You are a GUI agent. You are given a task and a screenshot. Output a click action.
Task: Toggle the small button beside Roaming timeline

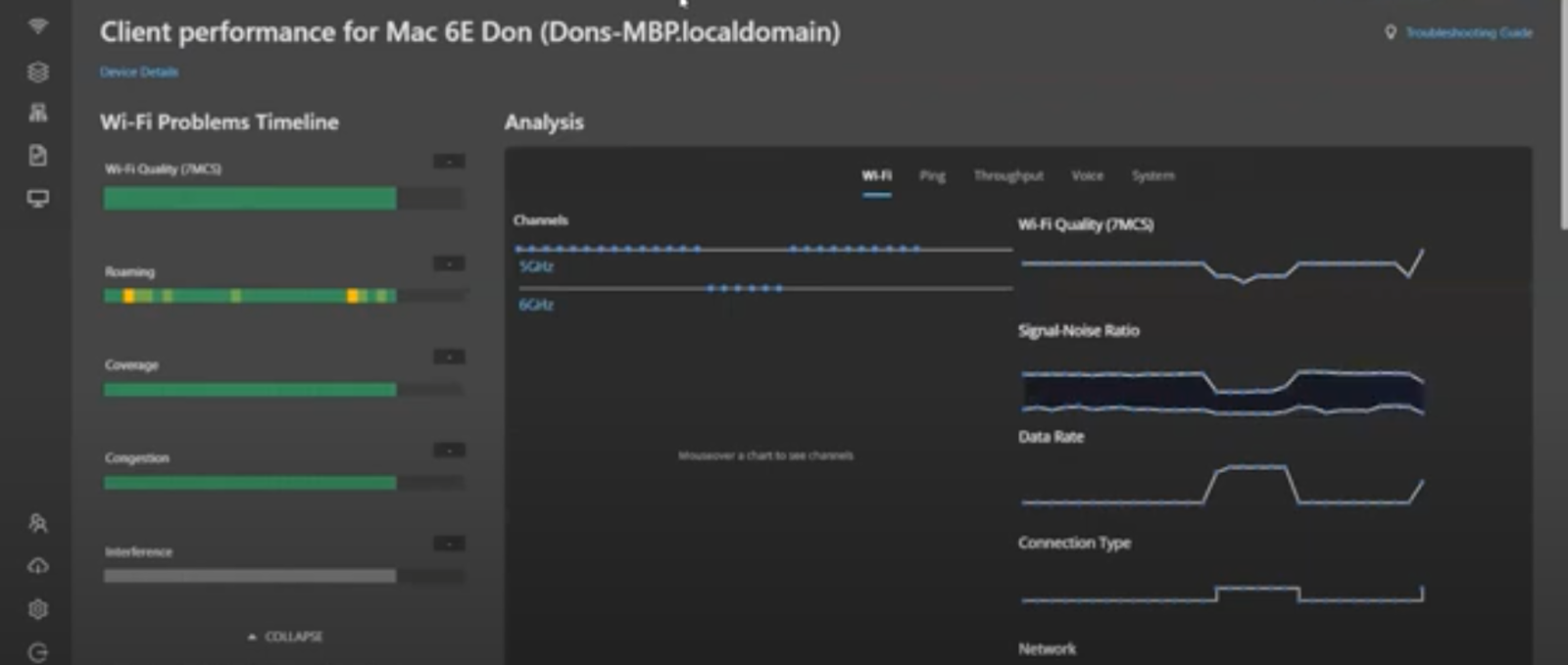coord(449,263)
